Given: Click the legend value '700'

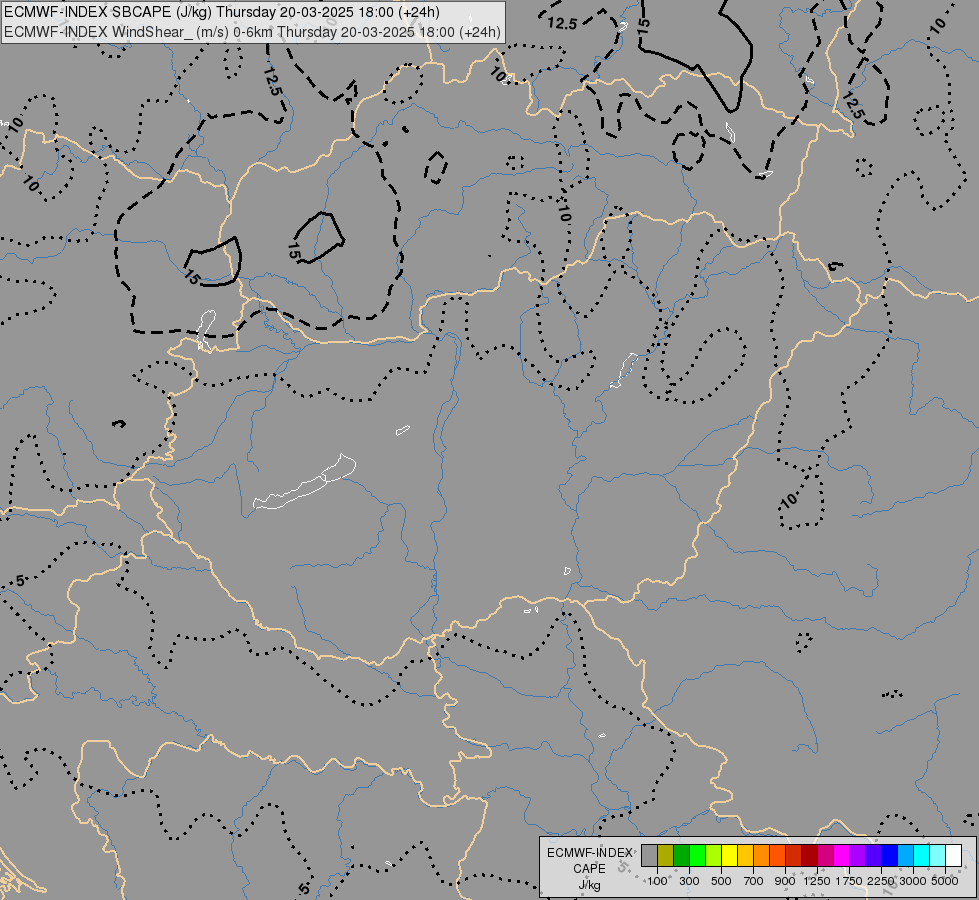Looking at the screenshot, I should [754, 881].
